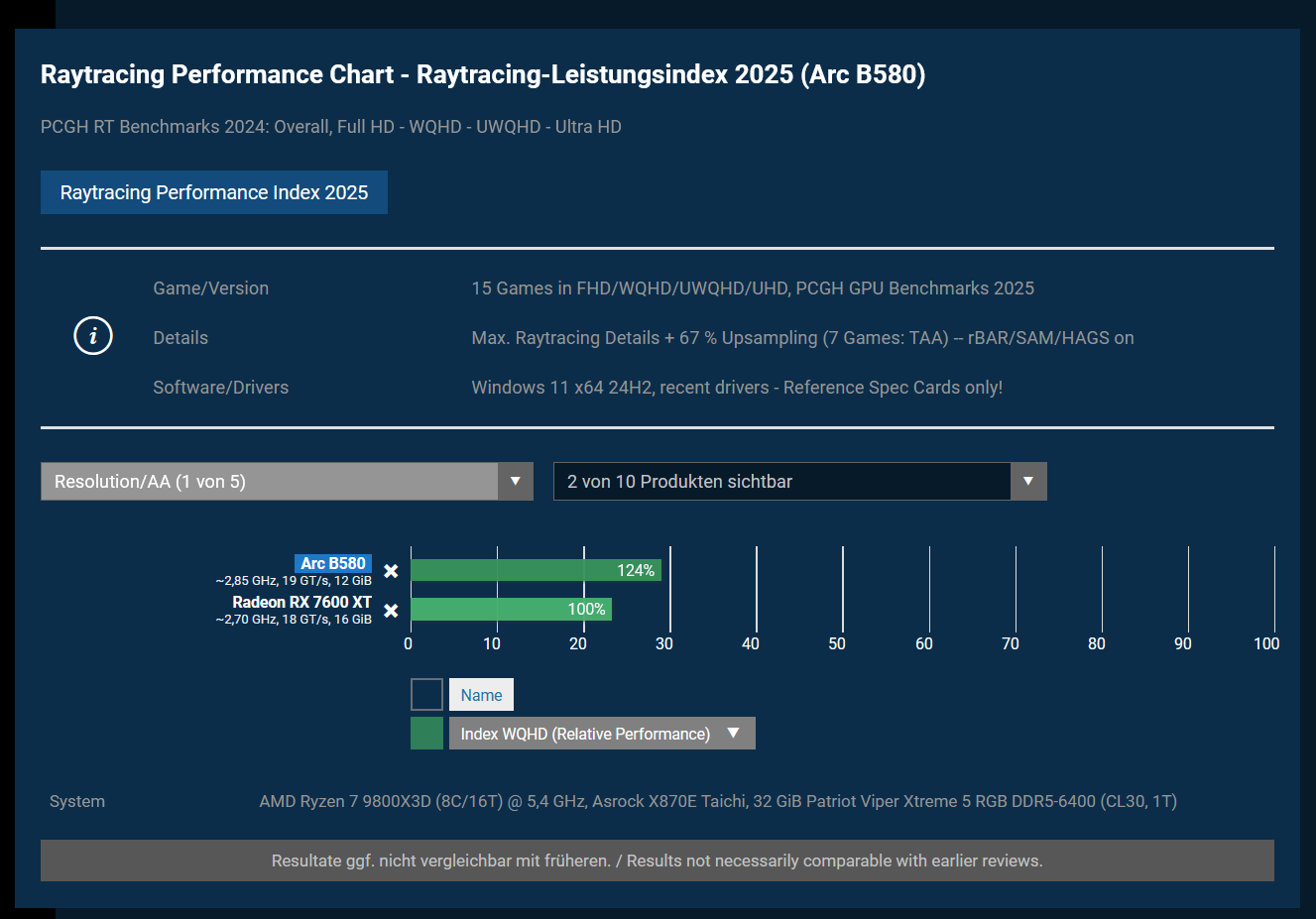Screen dimensions: 1316x919
Task: Click the Arc B580 124% bar
Action: click(536, 570)
